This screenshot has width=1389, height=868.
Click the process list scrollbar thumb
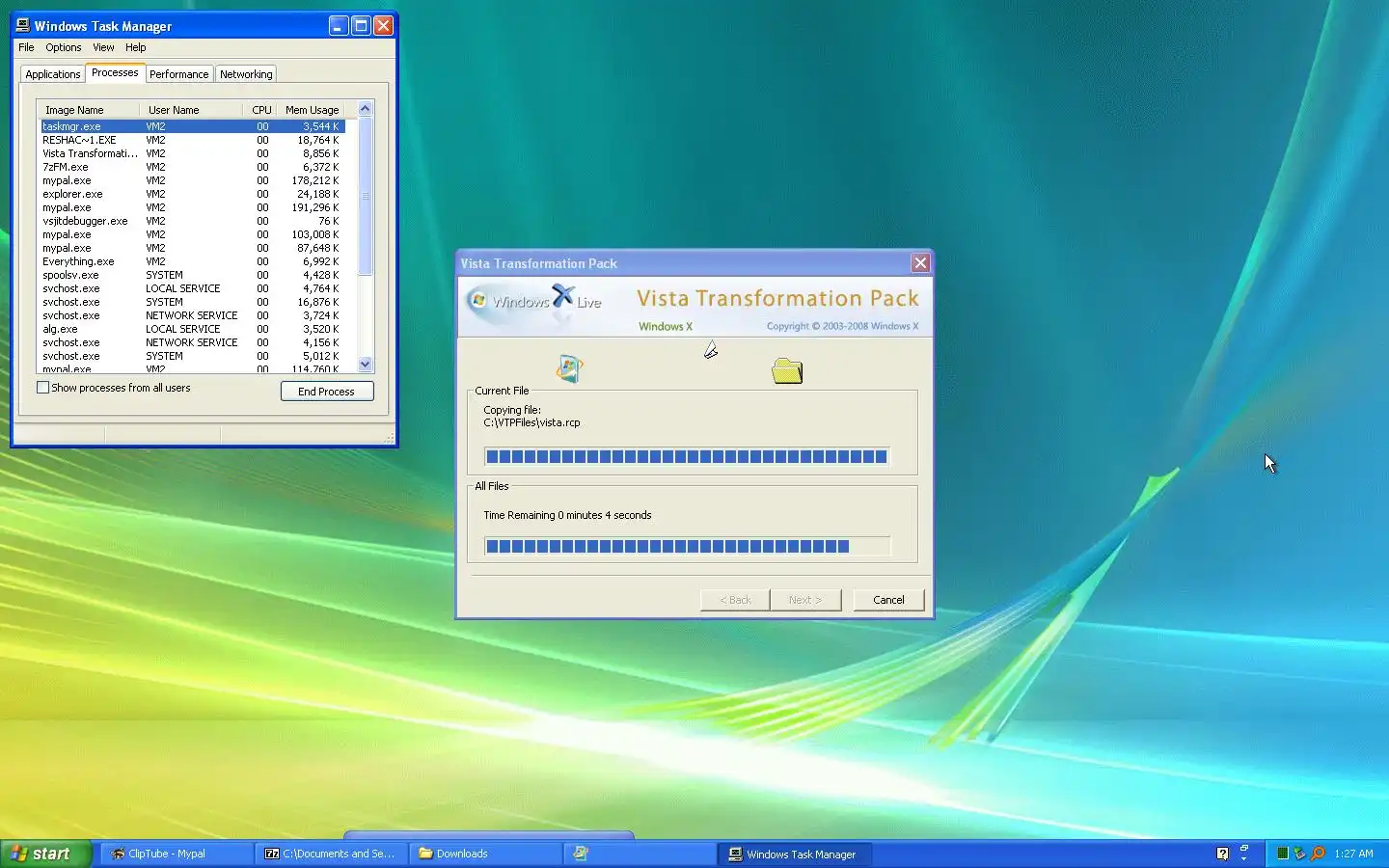tap(365, 196)
